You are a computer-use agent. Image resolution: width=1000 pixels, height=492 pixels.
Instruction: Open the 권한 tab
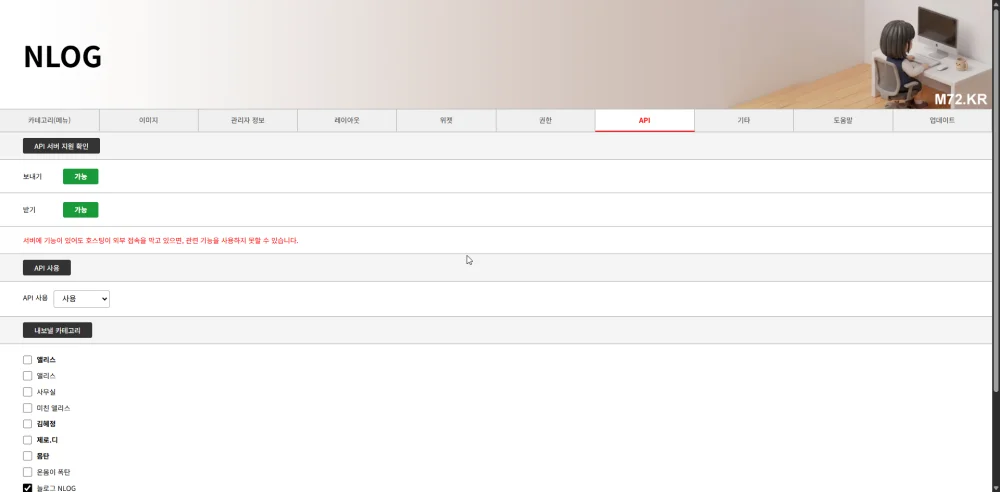[545, 121]
